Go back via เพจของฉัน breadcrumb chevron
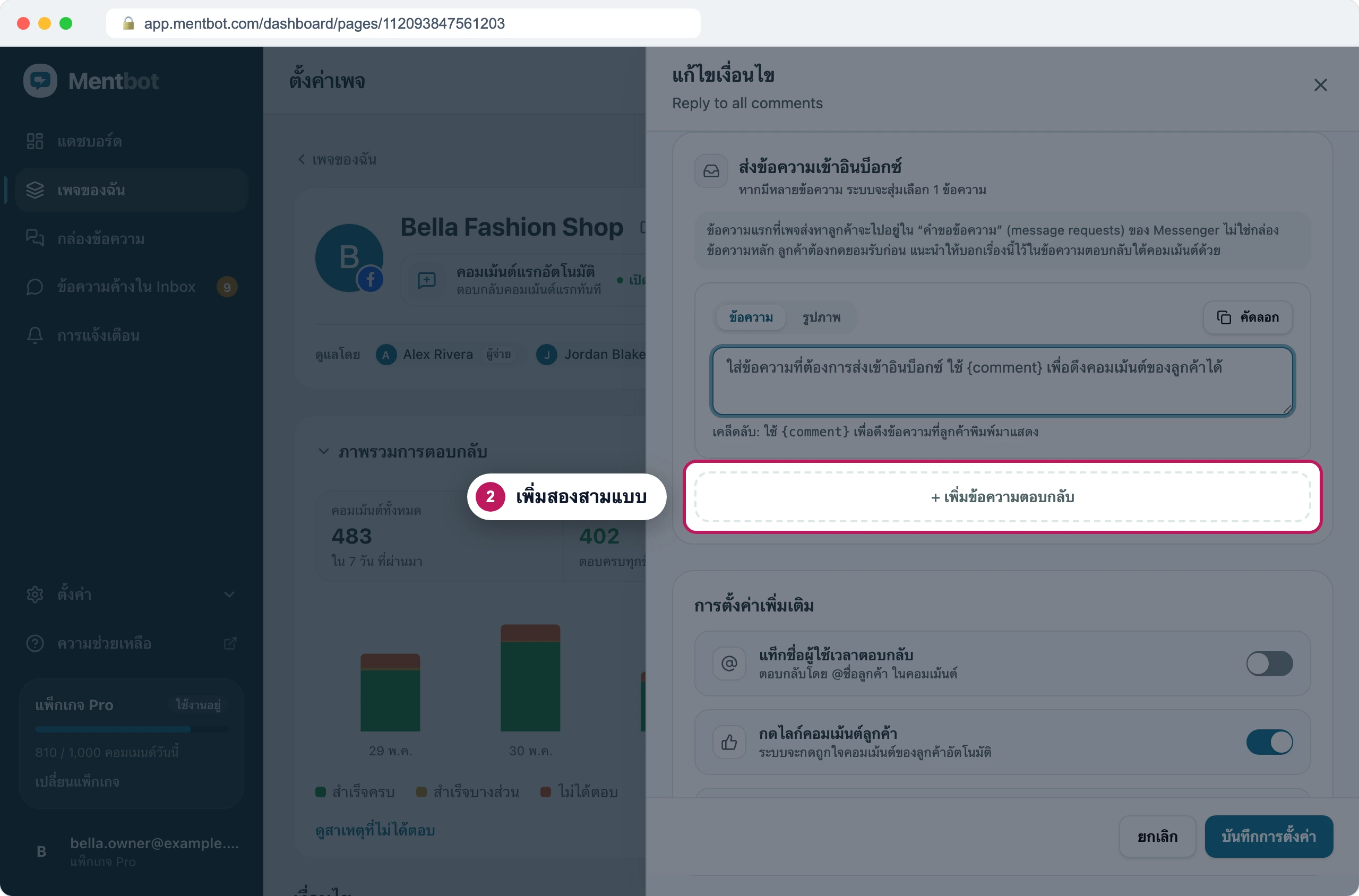The image size is (1359, 896). (301, 159)
